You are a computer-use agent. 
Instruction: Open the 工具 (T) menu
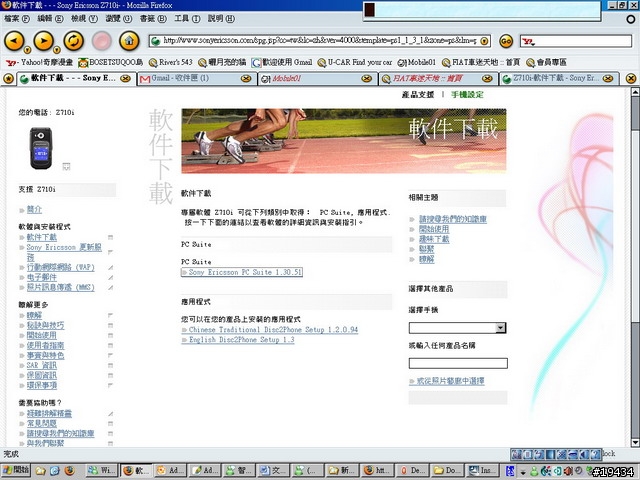tap(187, 18)
